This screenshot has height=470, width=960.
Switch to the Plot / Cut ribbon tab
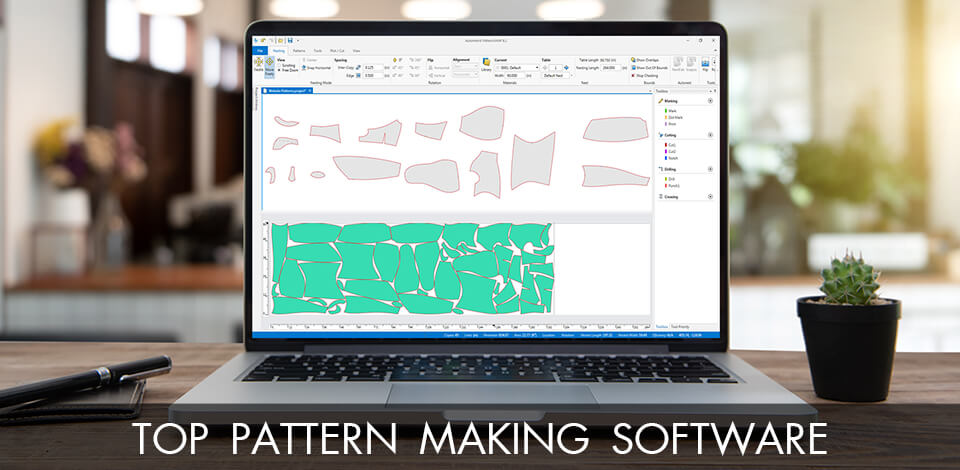pyautogui.click(x=337, y=51)
